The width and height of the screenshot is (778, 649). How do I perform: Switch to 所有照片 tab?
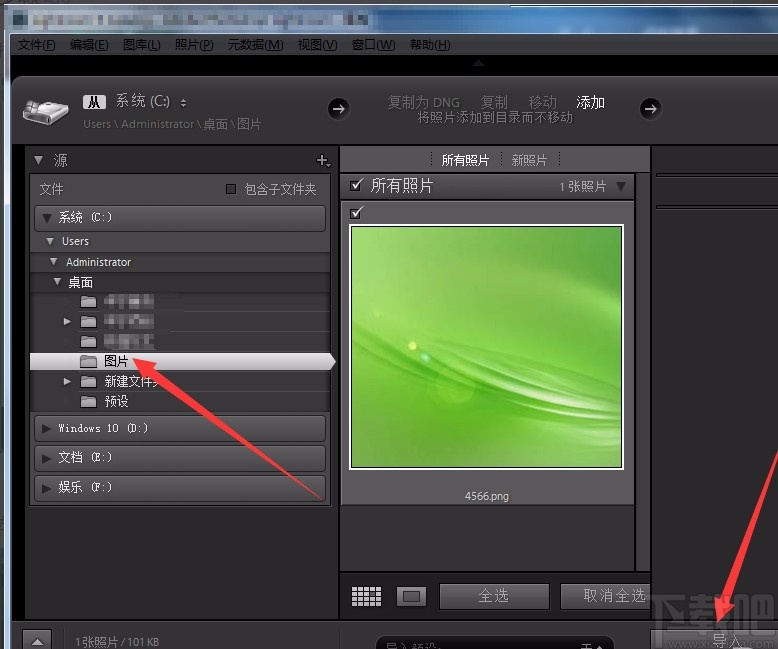[x=465, y=160]
